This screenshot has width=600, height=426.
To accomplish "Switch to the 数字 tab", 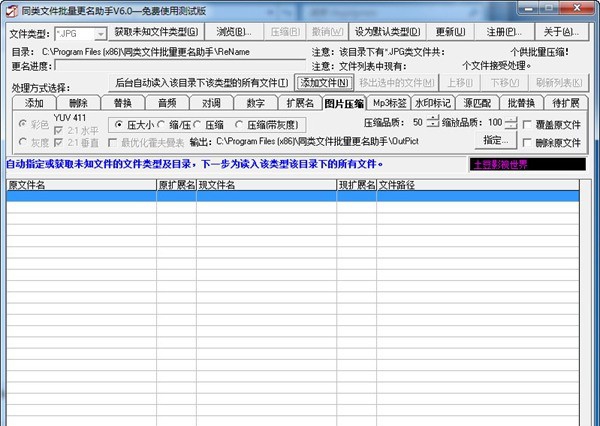I will 256,103.
